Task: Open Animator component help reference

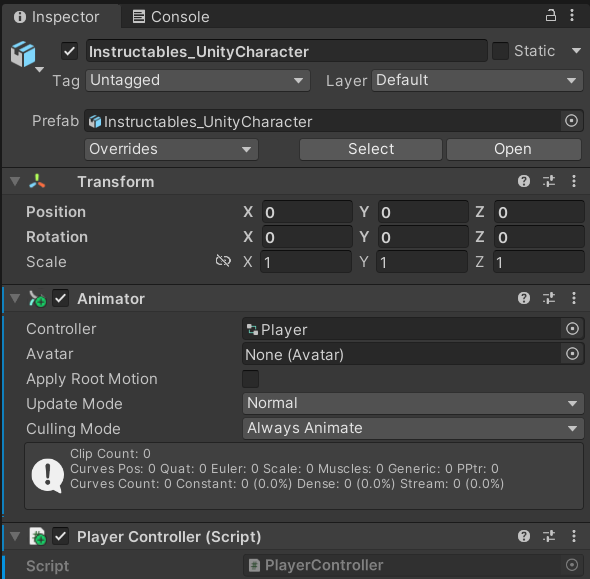Action: [524, 298]
